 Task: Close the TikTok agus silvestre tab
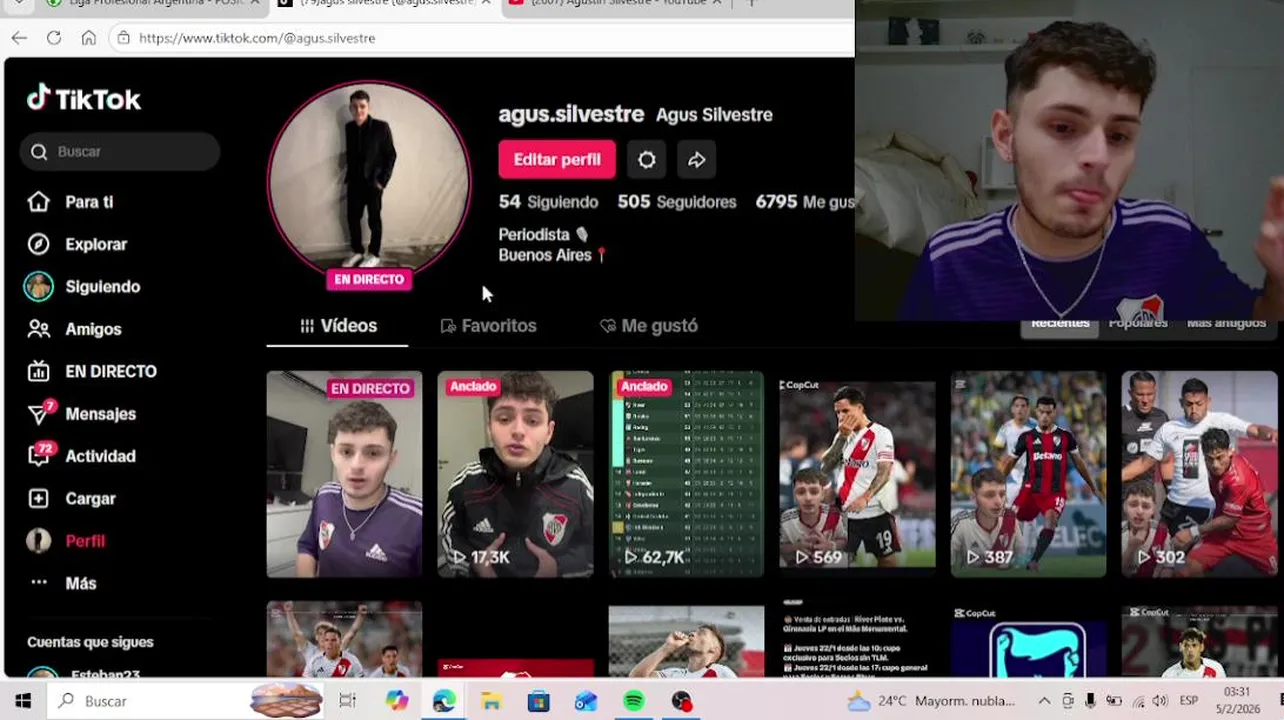tap(485, 3)
